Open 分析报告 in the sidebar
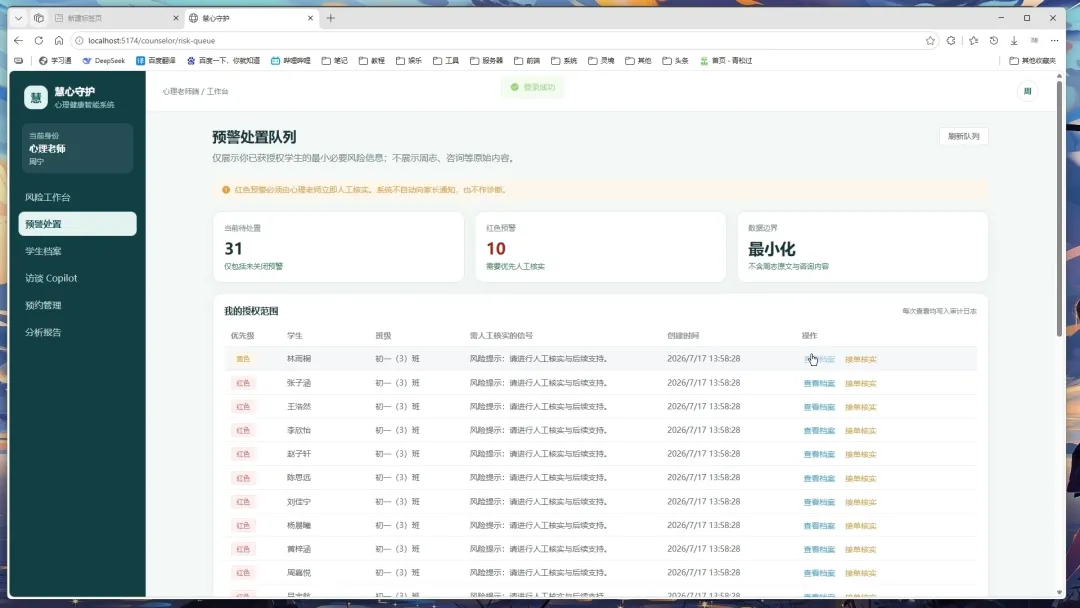Image resolution: width=1080 pixels, height=608 pixels. (77, 332)
